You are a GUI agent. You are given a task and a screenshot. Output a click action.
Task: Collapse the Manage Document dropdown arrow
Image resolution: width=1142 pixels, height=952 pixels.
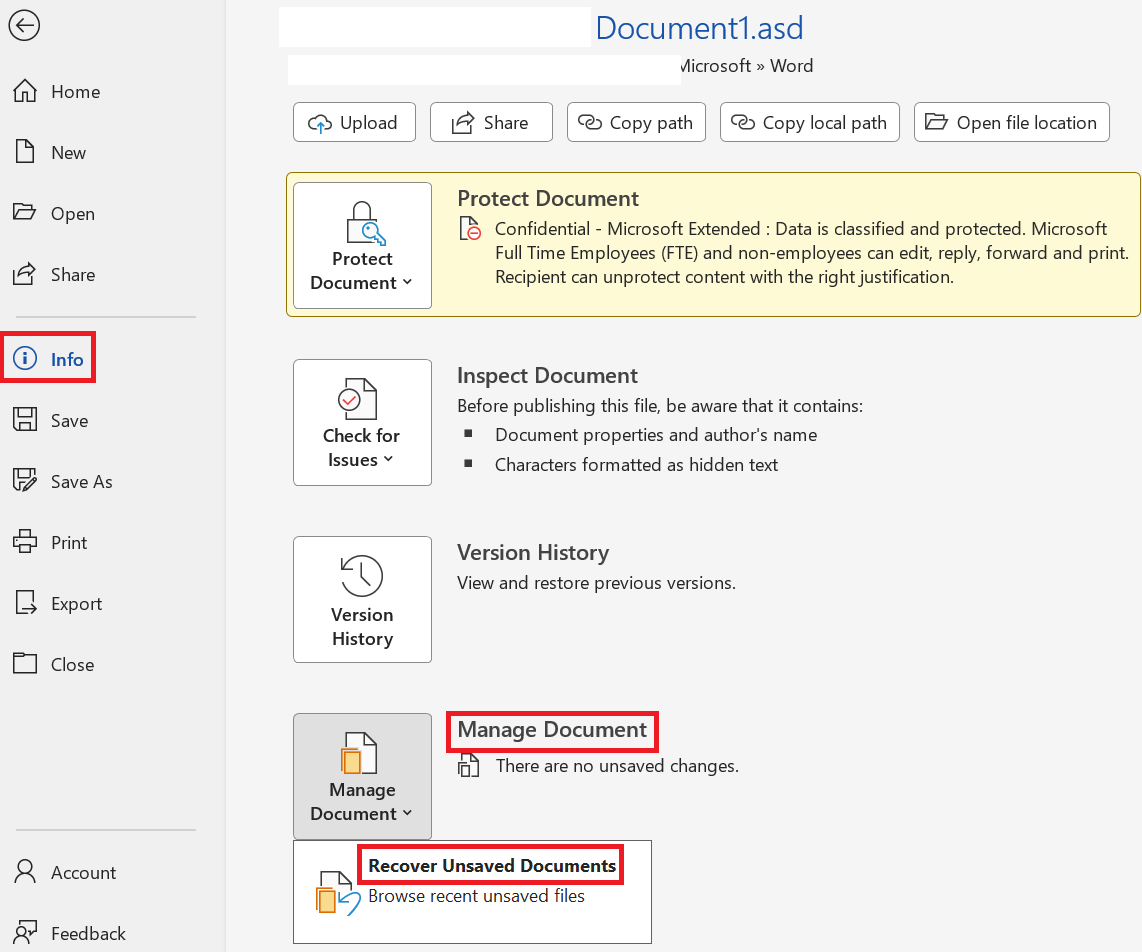click(407, 813)
